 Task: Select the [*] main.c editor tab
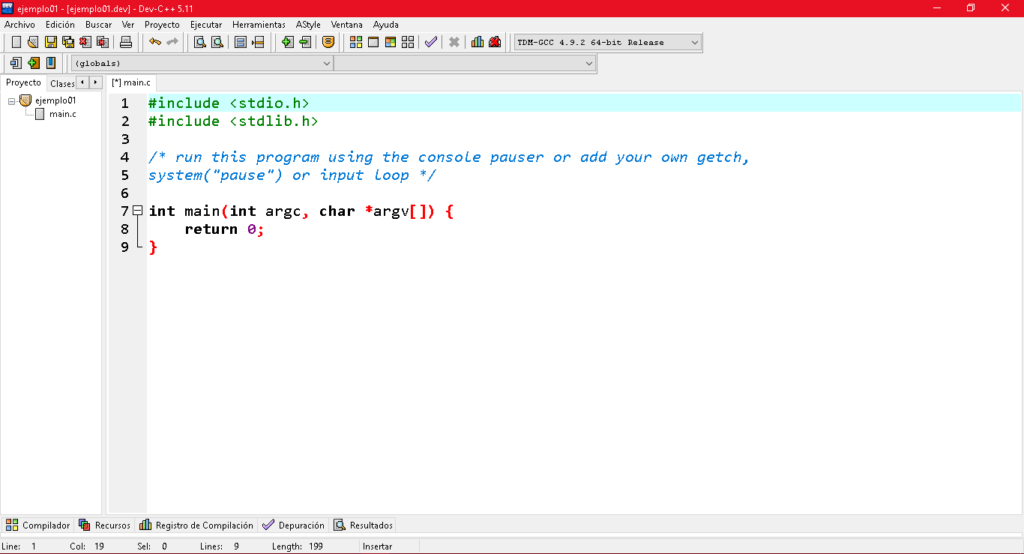[x=131, y=83]
